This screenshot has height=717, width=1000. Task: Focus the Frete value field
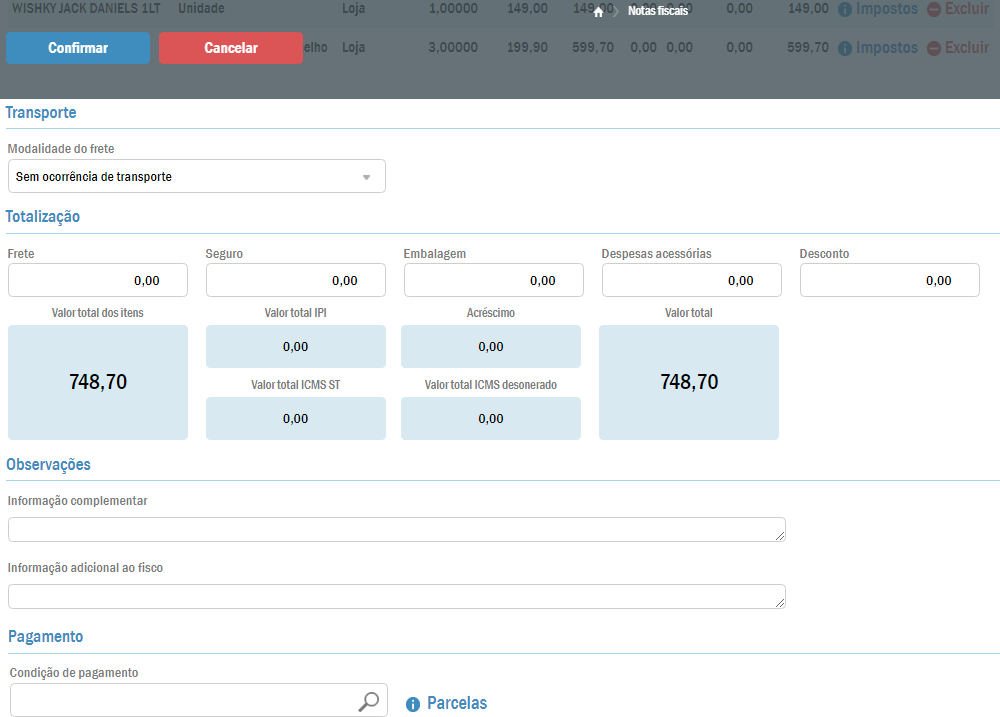(x=98, y=281)
